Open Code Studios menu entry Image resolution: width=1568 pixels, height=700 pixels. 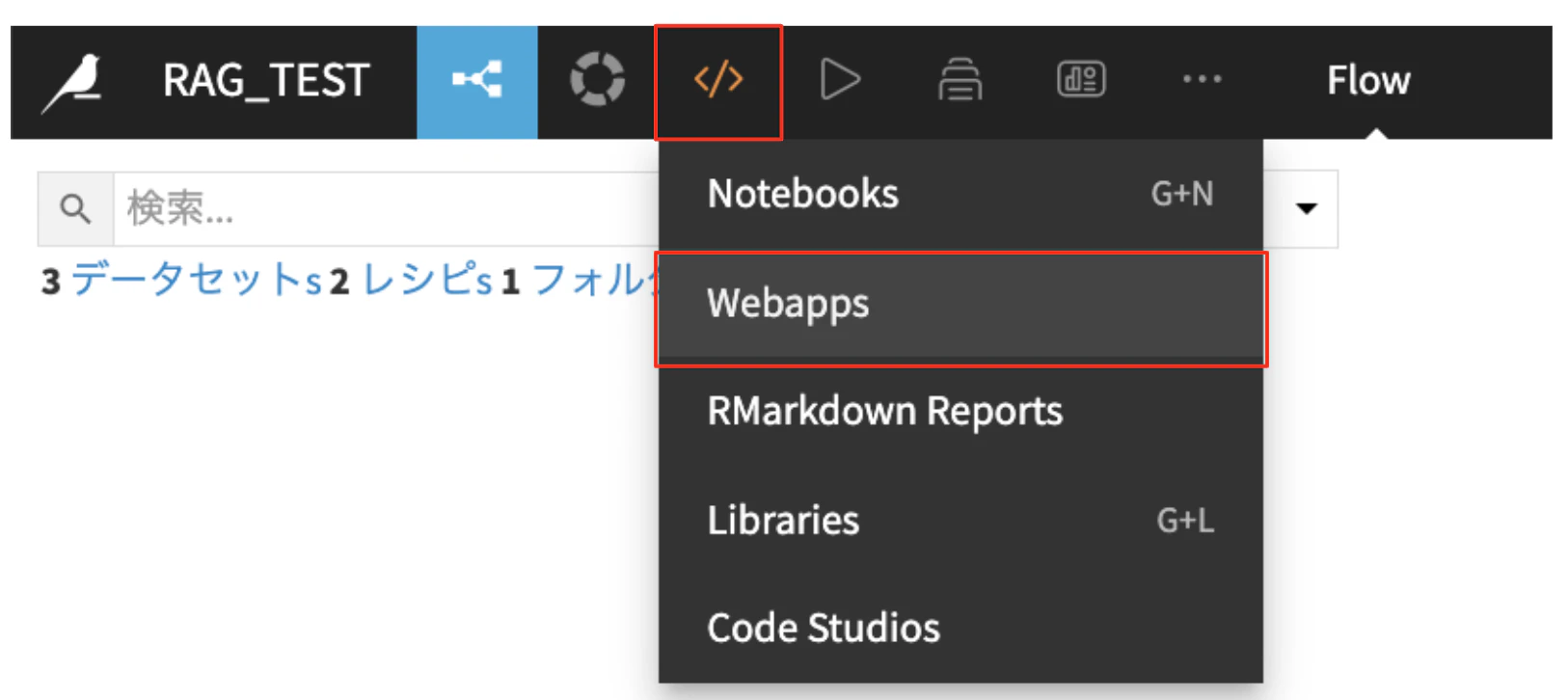click(960, 629)
